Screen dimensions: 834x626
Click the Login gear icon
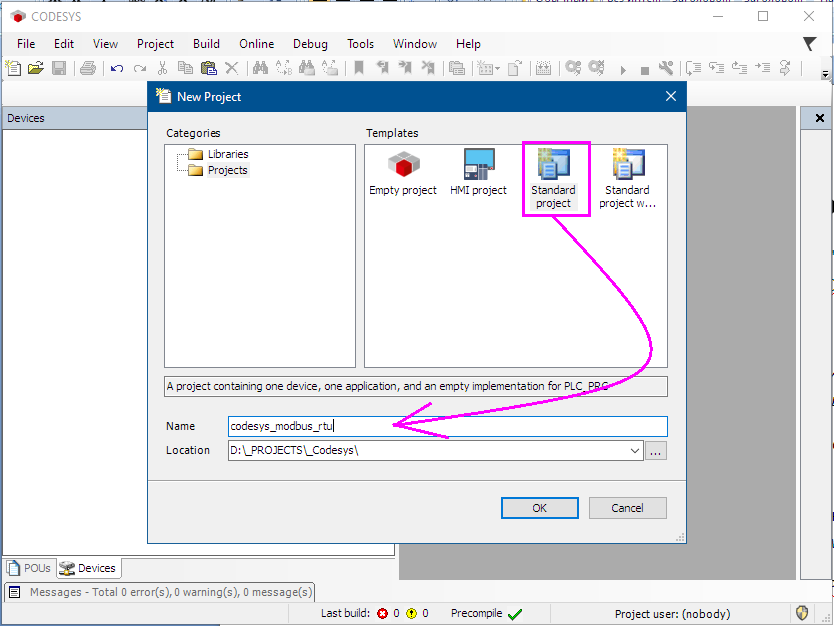pos(573,68)
